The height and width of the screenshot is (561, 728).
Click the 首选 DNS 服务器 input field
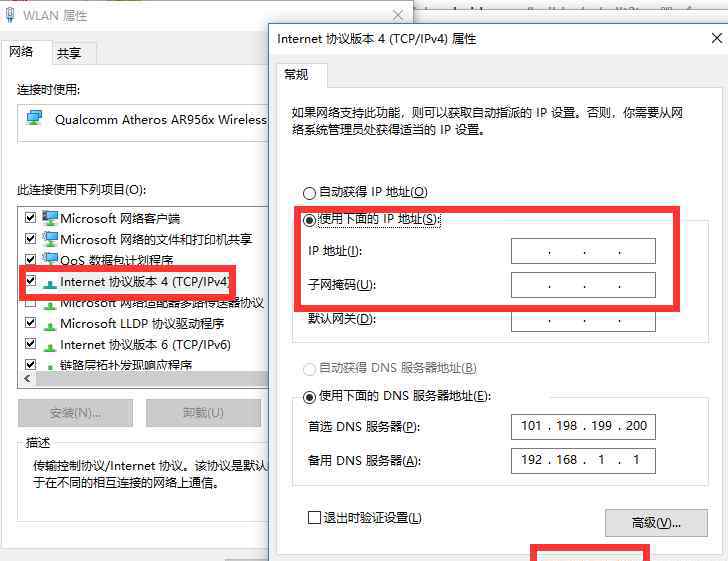pyautogui.click(x=583, y=426)
